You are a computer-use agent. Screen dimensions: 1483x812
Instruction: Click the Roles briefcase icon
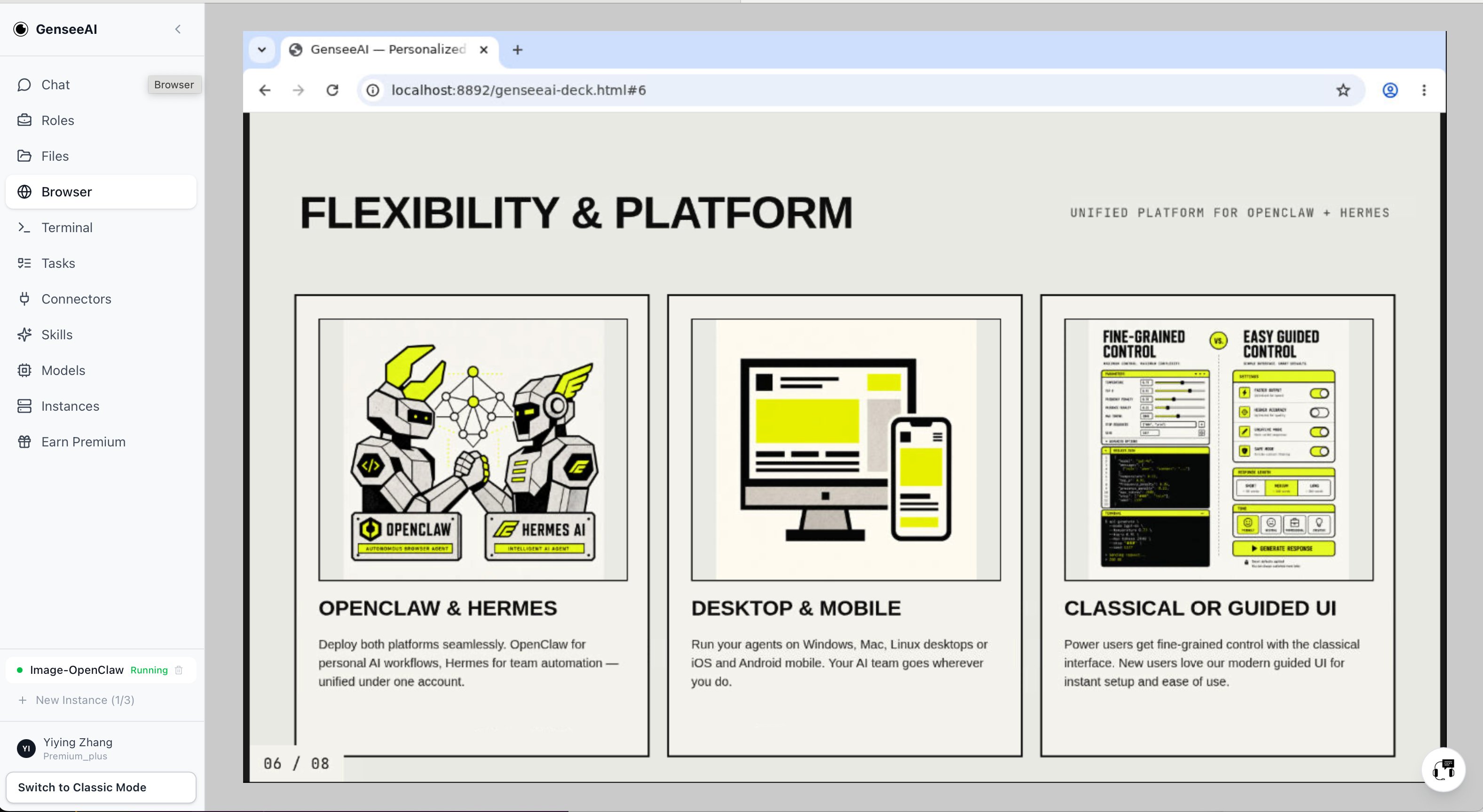[24, 120]
